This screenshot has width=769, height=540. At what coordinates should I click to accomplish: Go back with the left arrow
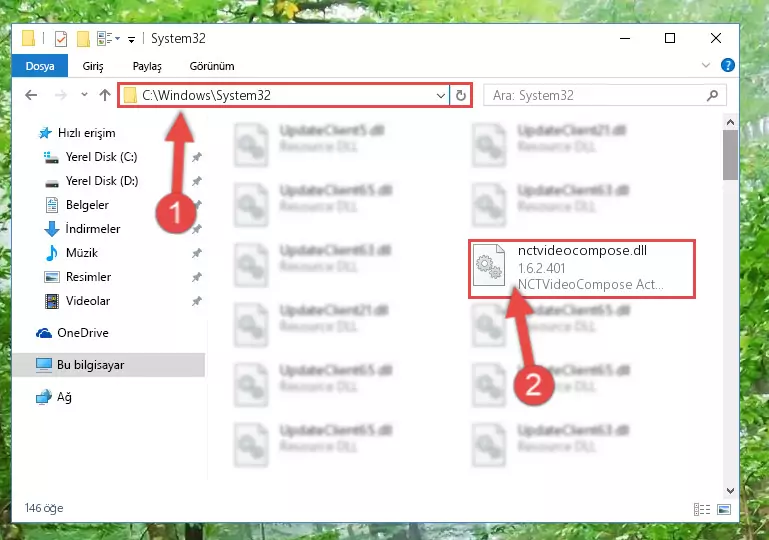tap(31, 95)
